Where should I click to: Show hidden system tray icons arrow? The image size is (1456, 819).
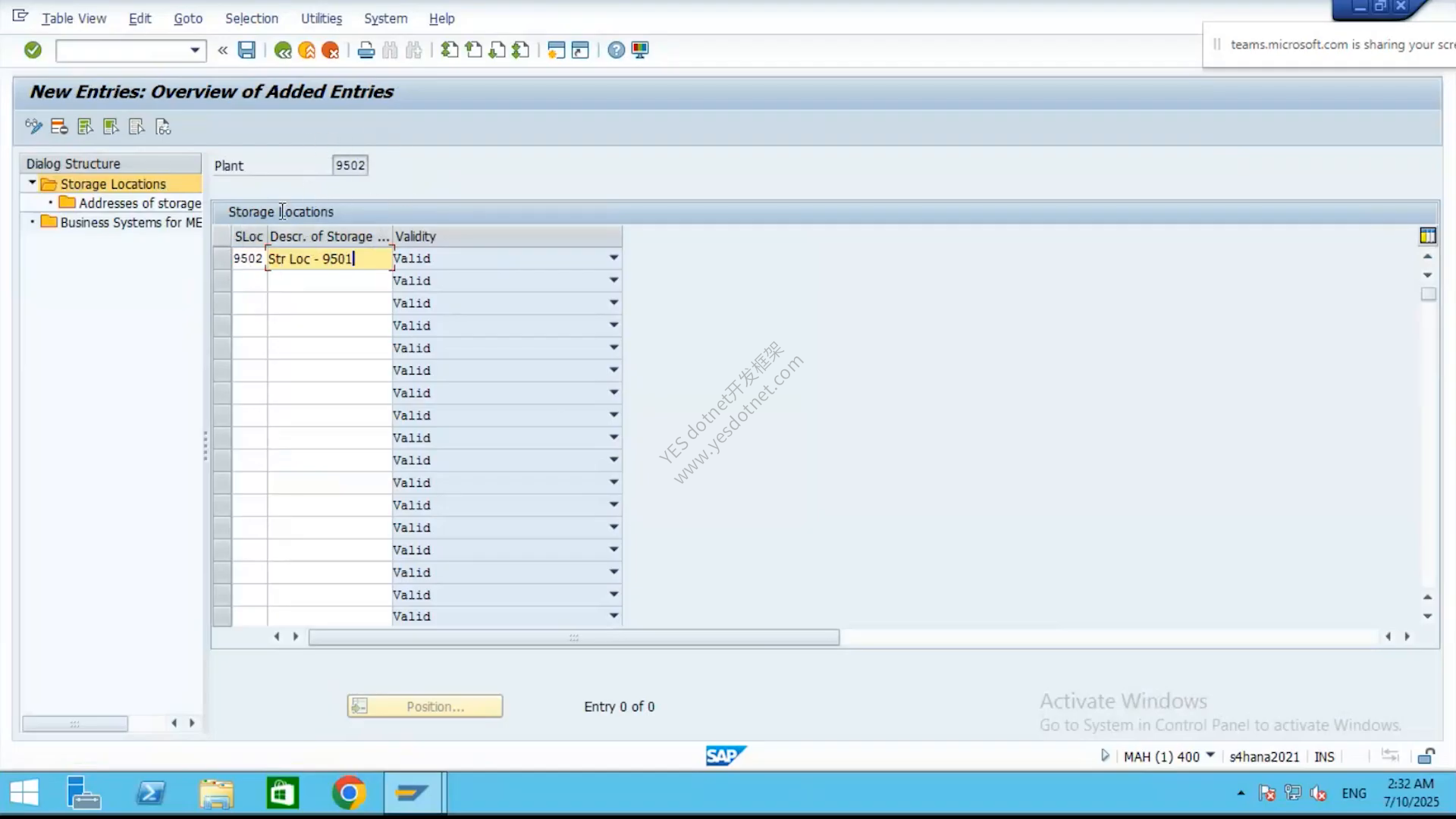[1241, 793]
